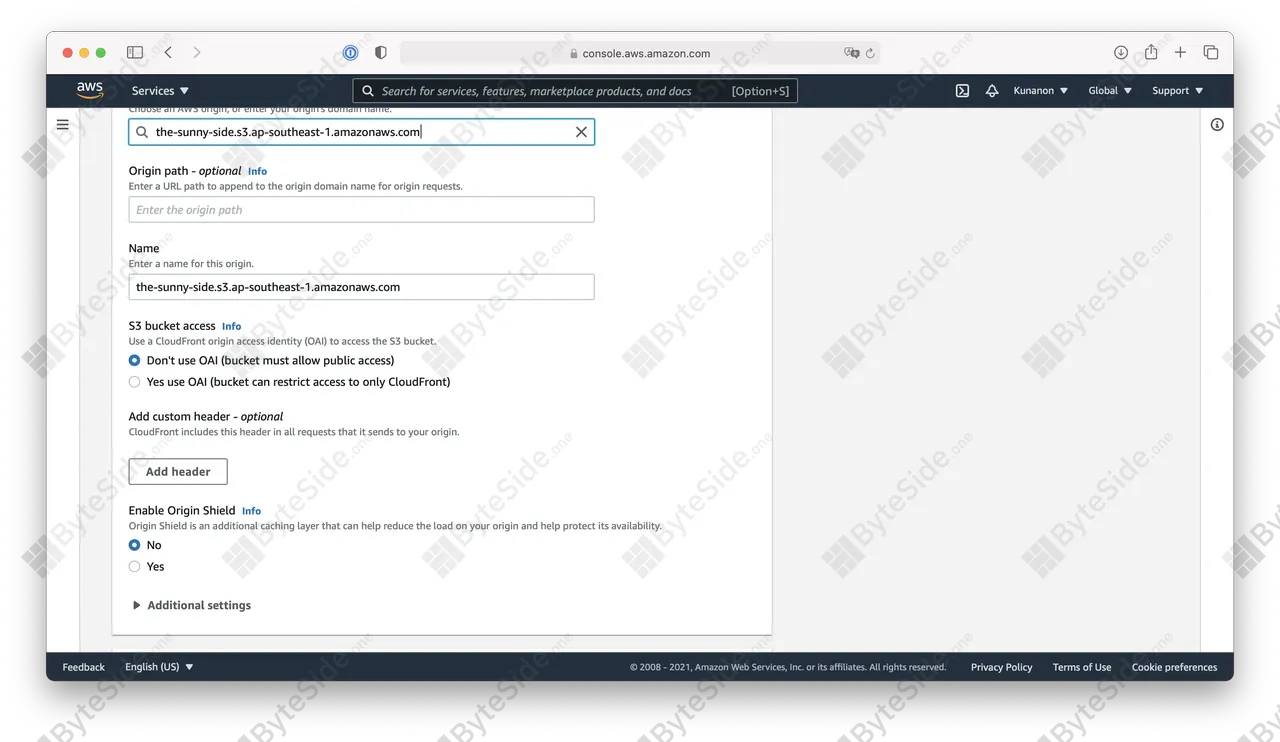Open a new tab with plus icon
Screen dimensions: 1280x742
tap(1180, 52)
